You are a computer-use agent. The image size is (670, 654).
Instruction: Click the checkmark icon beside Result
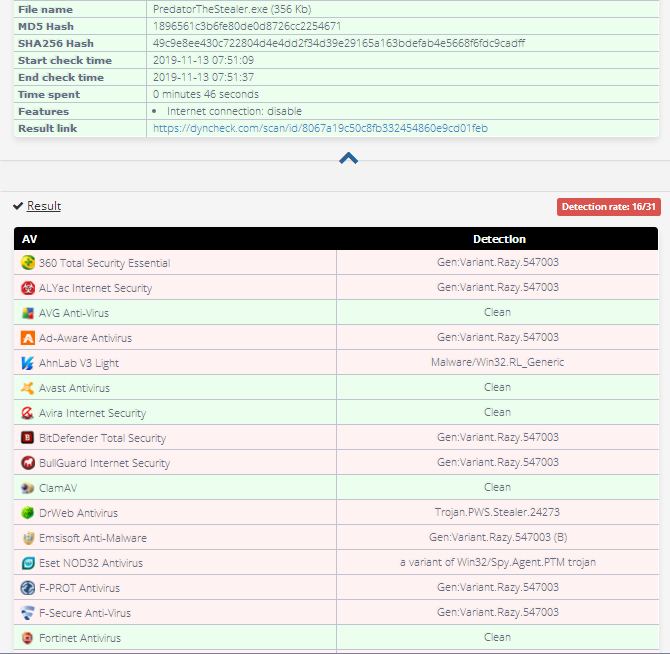[18, 206]
